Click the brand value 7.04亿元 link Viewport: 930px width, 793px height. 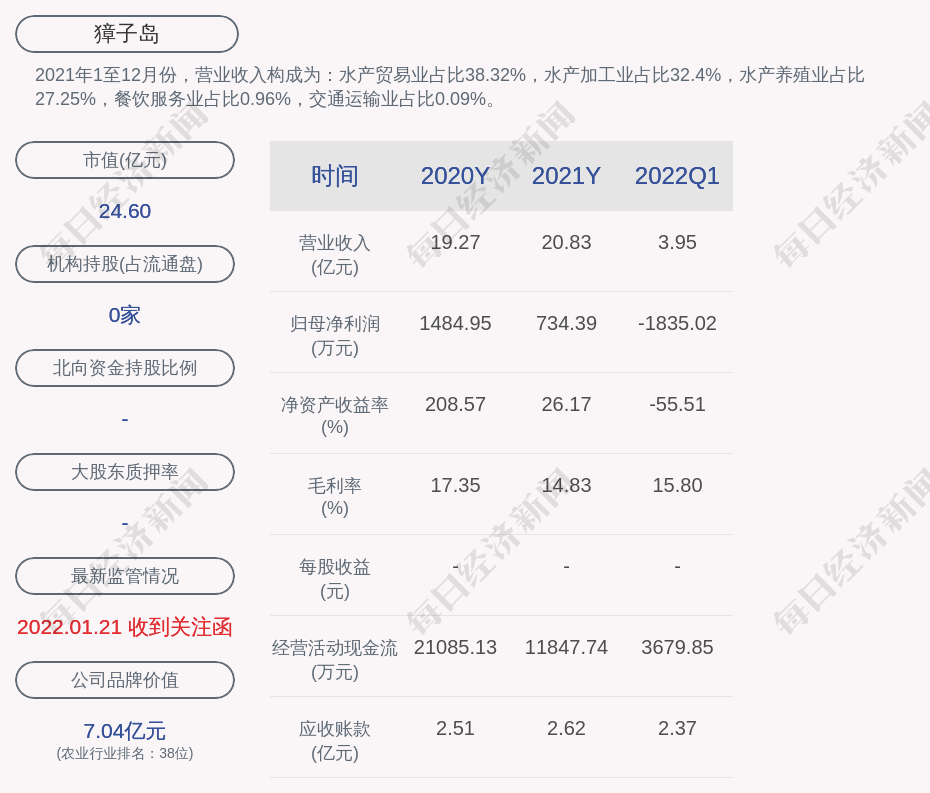click(124, 731)
